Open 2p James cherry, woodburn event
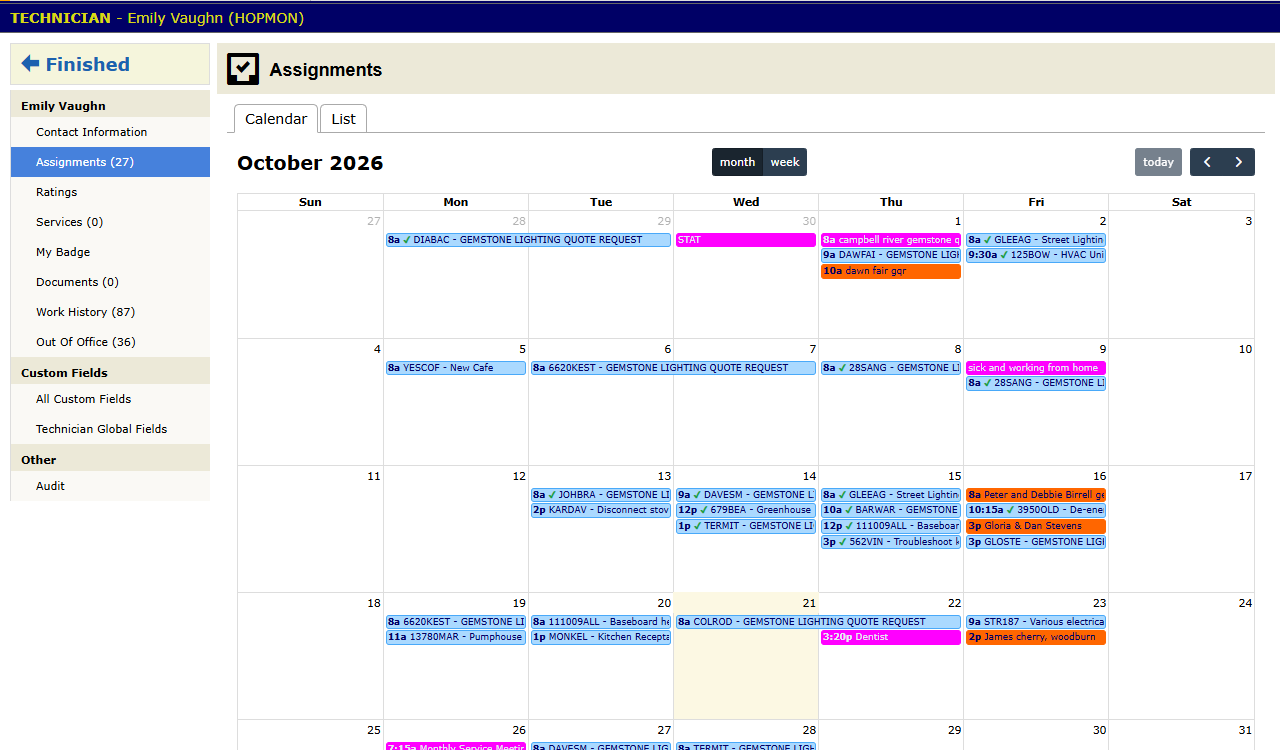The height and width of the screenshot is (750, 1280). point(1036,637)
